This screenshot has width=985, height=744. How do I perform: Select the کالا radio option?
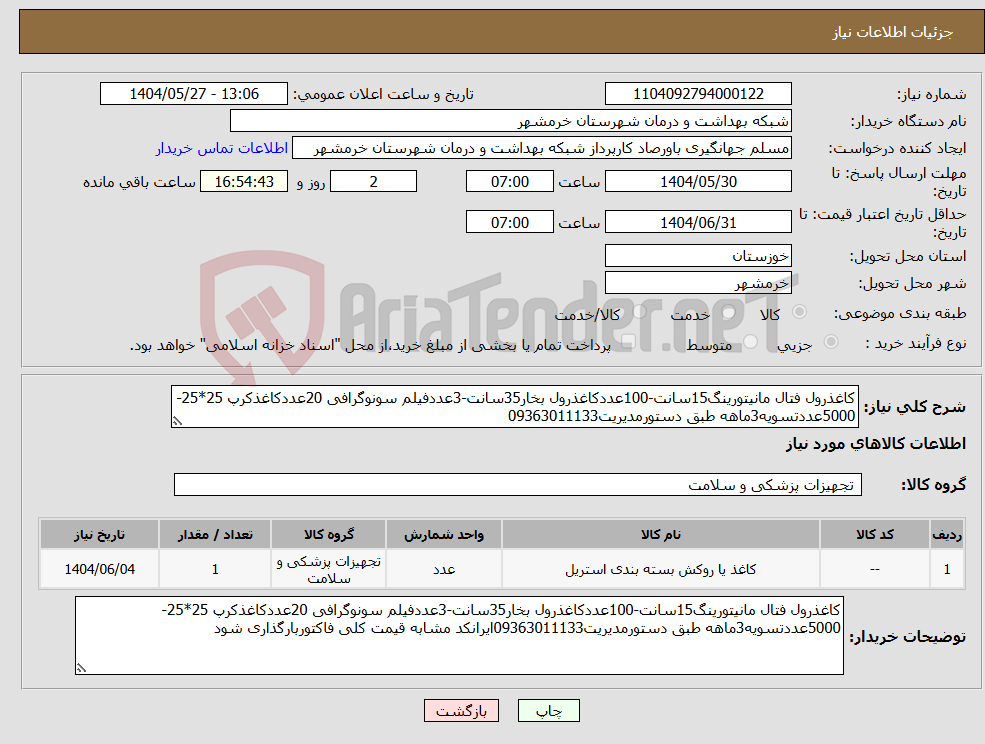(797, 312)
